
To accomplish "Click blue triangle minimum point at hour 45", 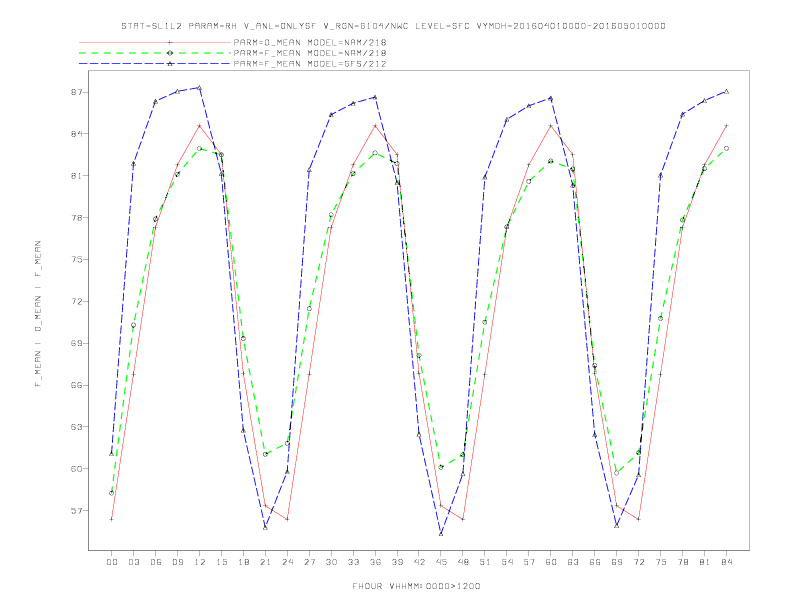I will (x=441, y=534).
